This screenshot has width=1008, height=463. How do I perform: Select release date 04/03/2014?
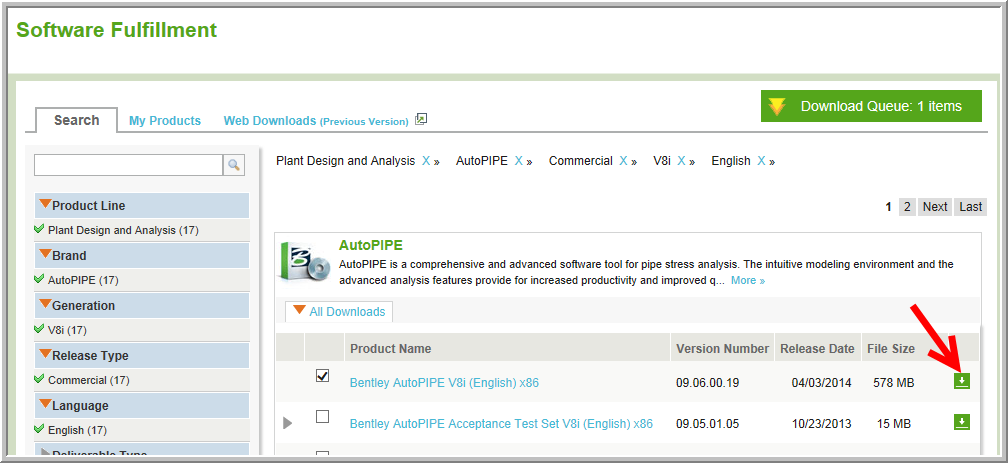click(x=822, y=383)
